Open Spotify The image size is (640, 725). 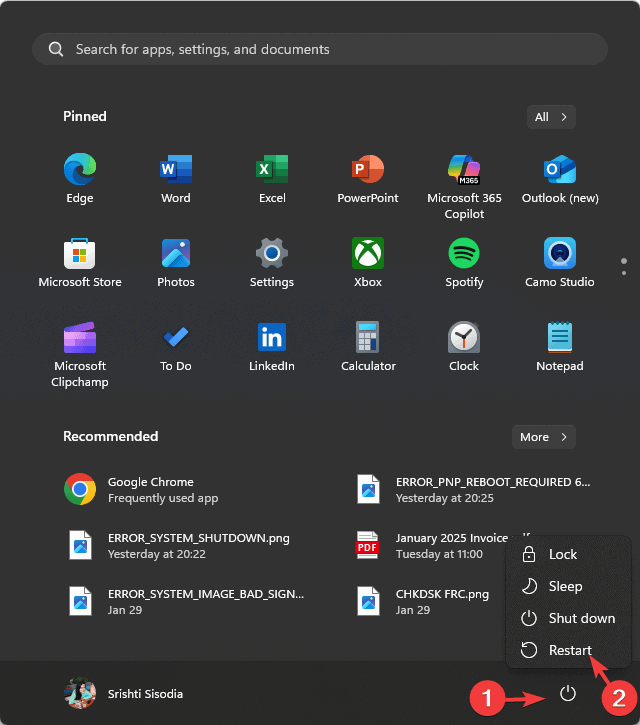coord(464,262)
